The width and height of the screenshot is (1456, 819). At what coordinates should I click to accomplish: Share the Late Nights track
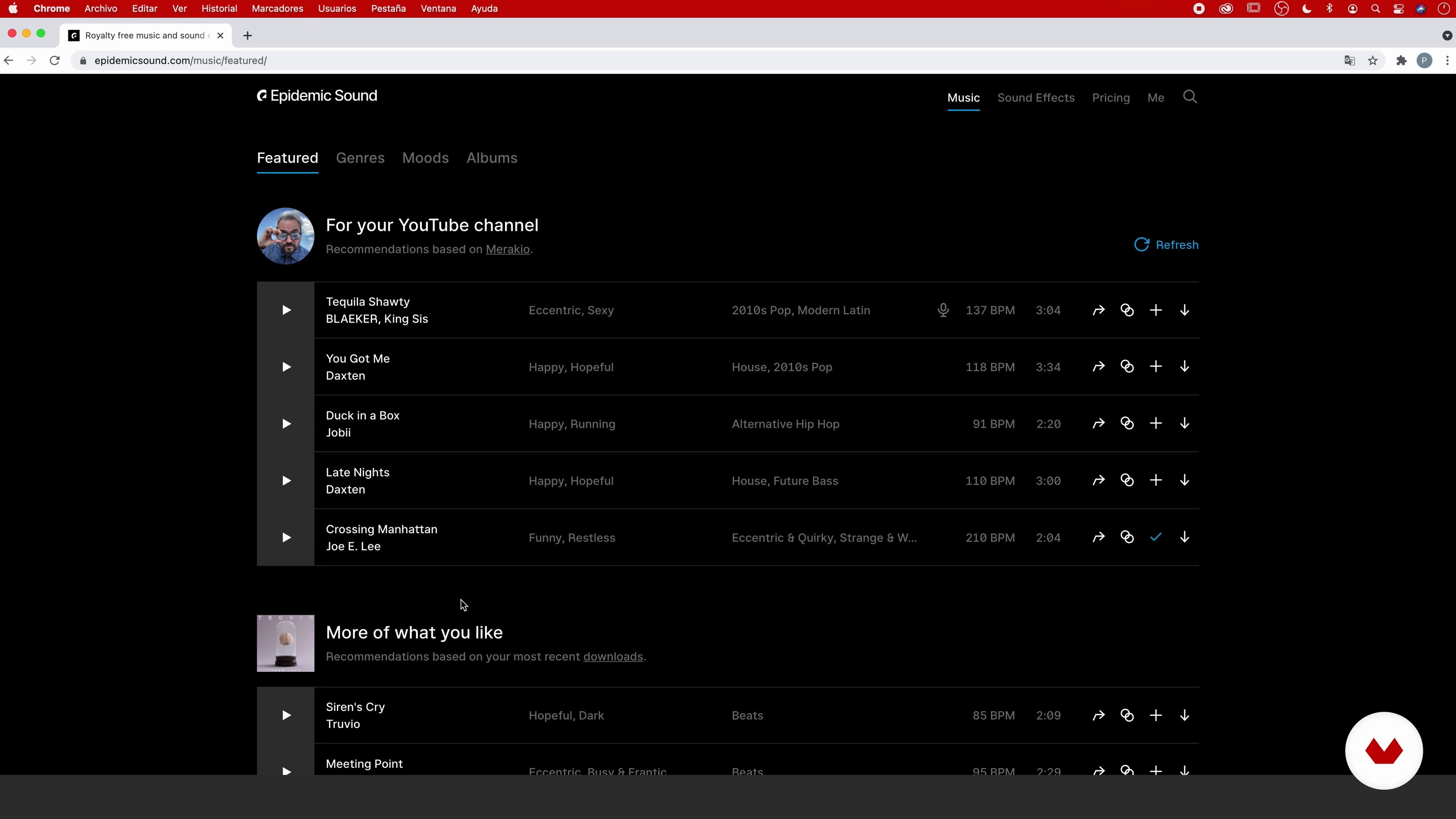(1098, 480)
